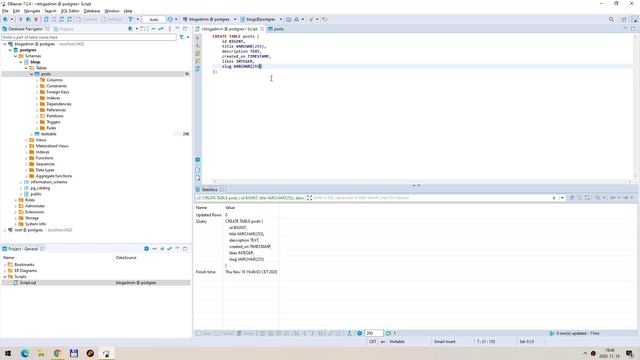
Task: Select the Triggers folder
Action: tap(53, 122)
